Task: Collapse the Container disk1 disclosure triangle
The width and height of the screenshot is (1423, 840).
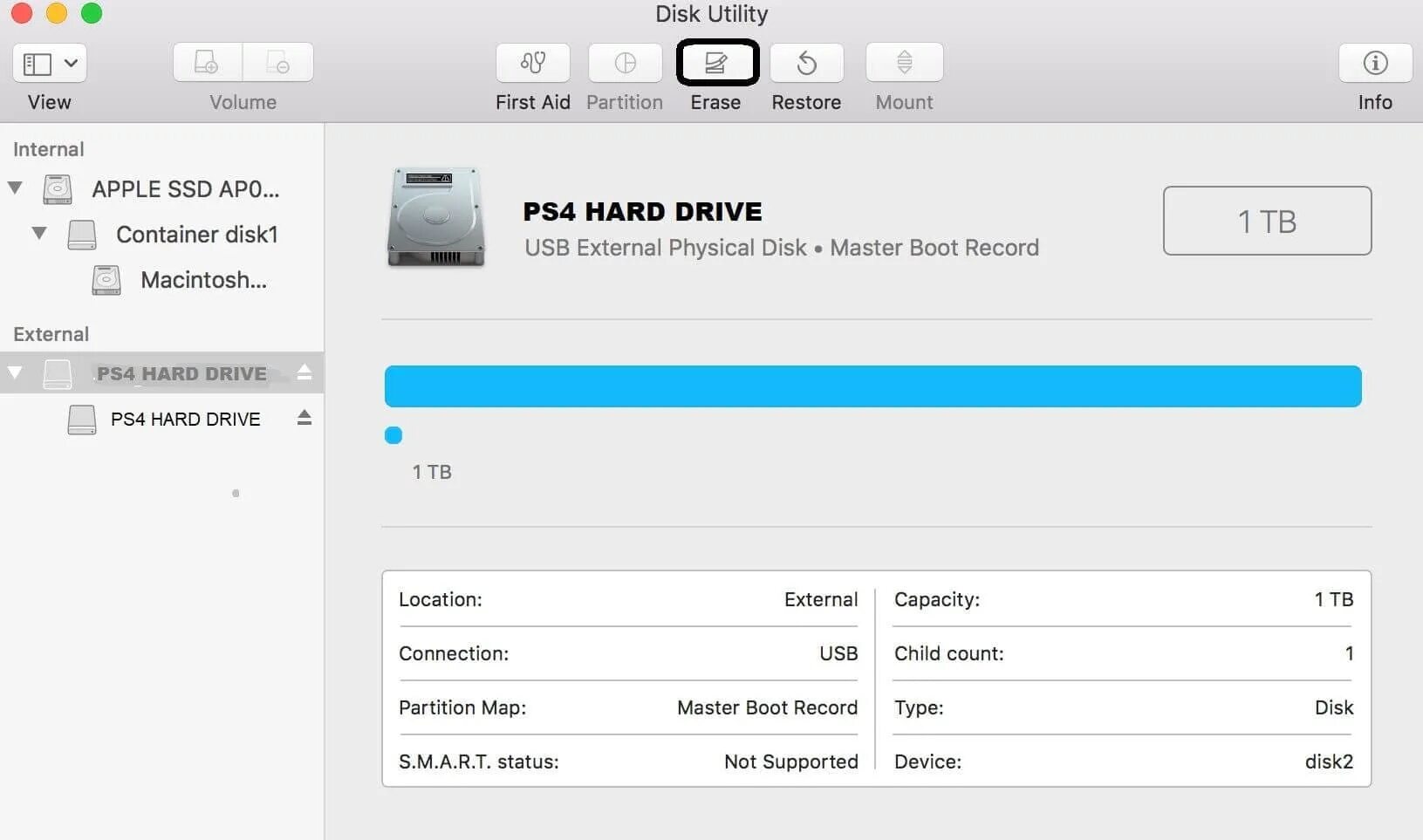Action: pyautogui.click(x=39, y=233)
